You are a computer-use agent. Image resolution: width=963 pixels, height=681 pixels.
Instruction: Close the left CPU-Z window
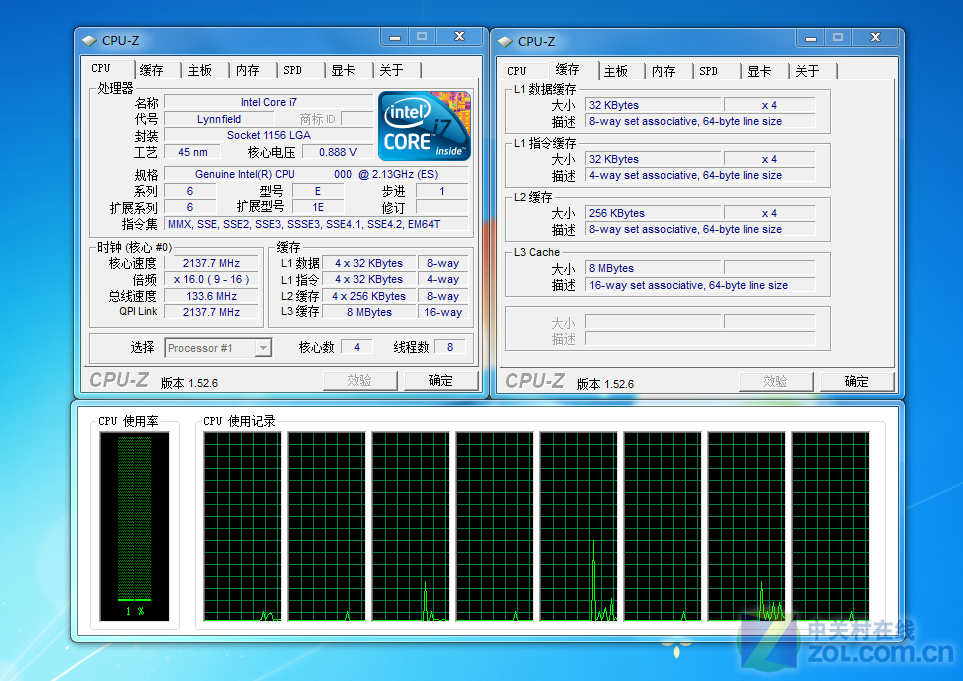point(459,37)
